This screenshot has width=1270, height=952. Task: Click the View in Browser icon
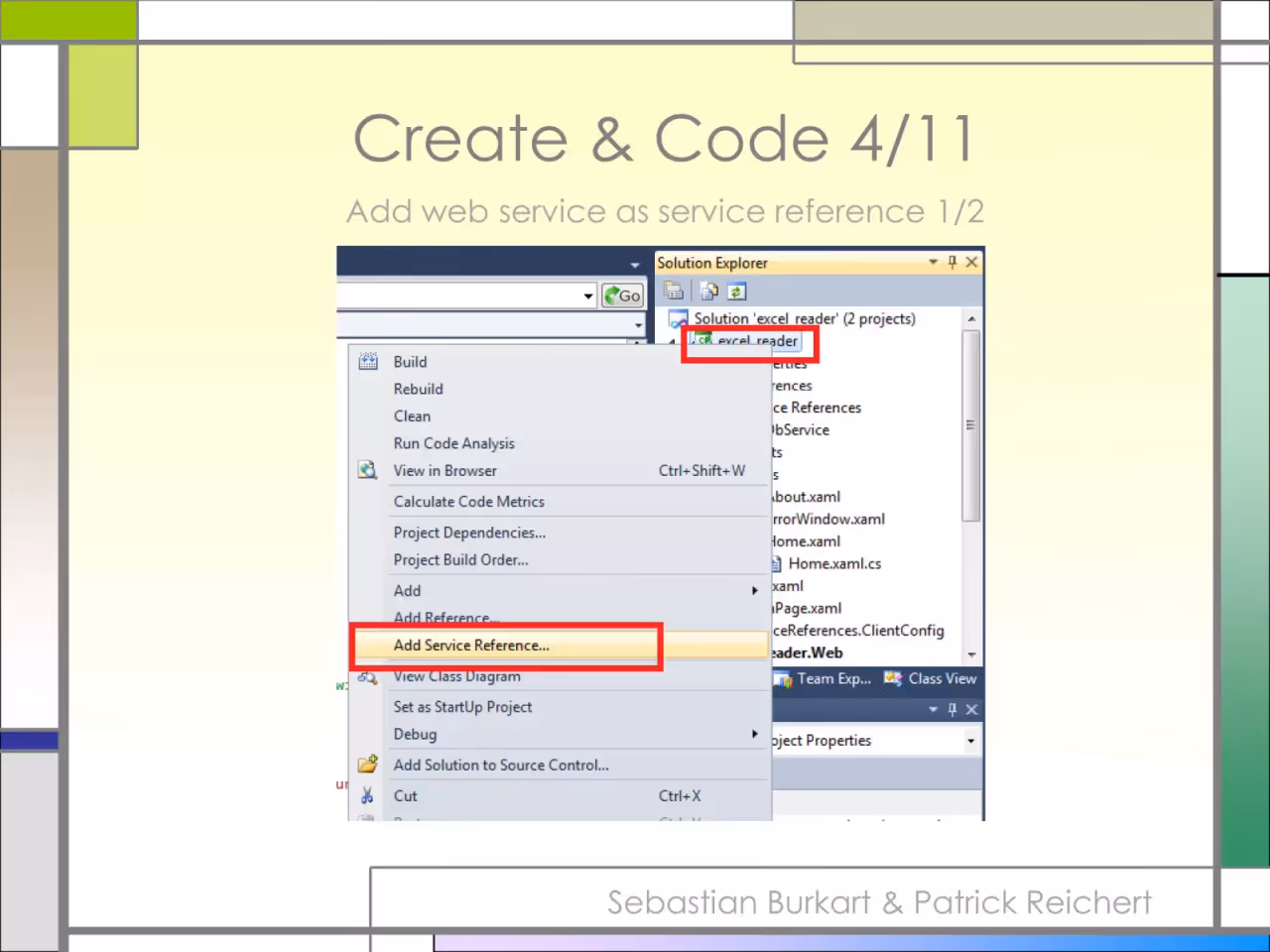click(368, 471)
